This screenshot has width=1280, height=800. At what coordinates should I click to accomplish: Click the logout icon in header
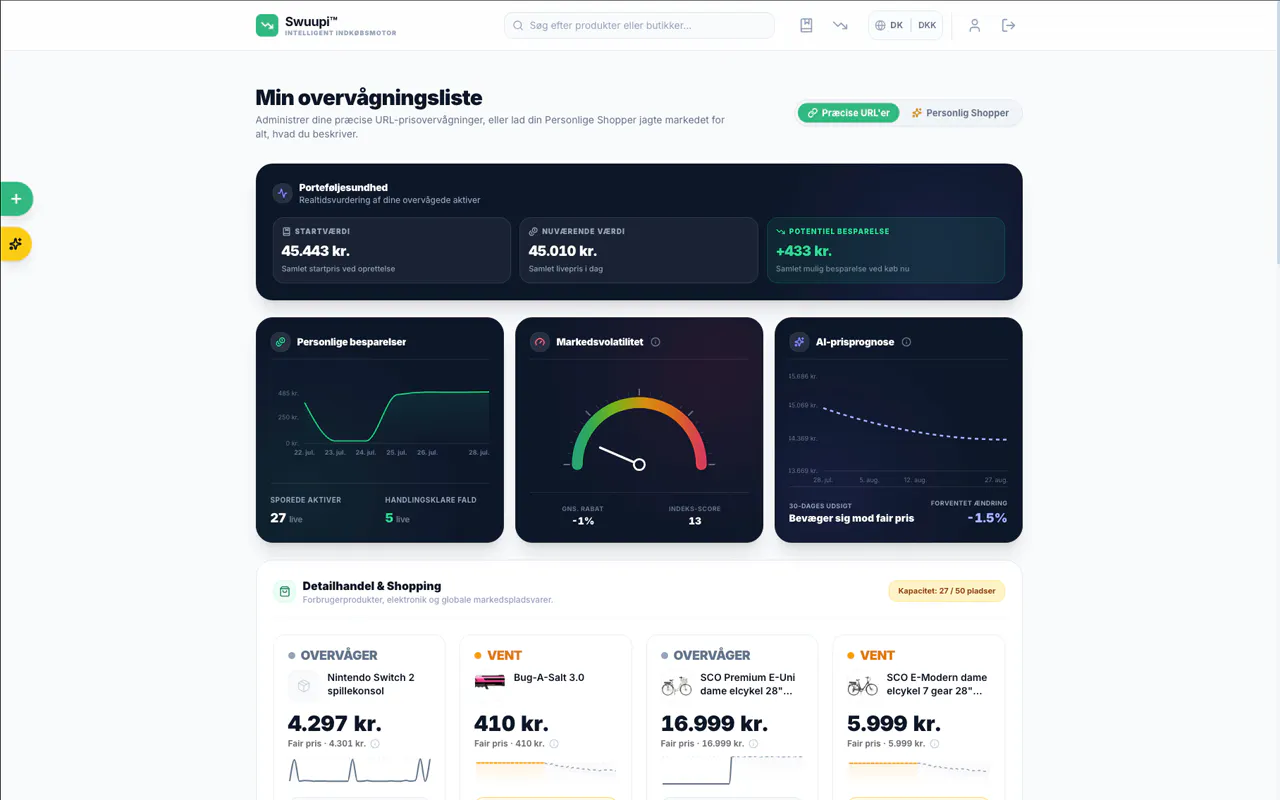click(x=1008, y=25)
